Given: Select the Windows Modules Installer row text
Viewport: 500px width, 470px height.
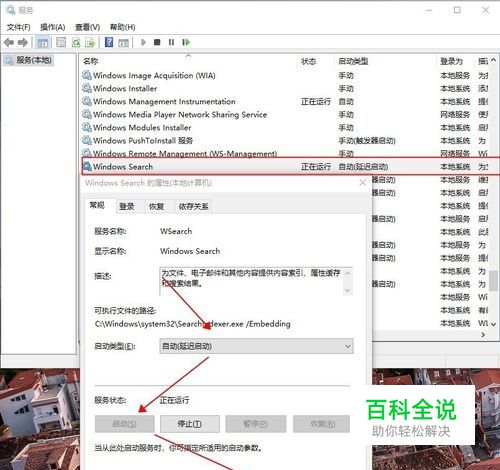Looking at the screenshot, I should click(x=142, y=127).
